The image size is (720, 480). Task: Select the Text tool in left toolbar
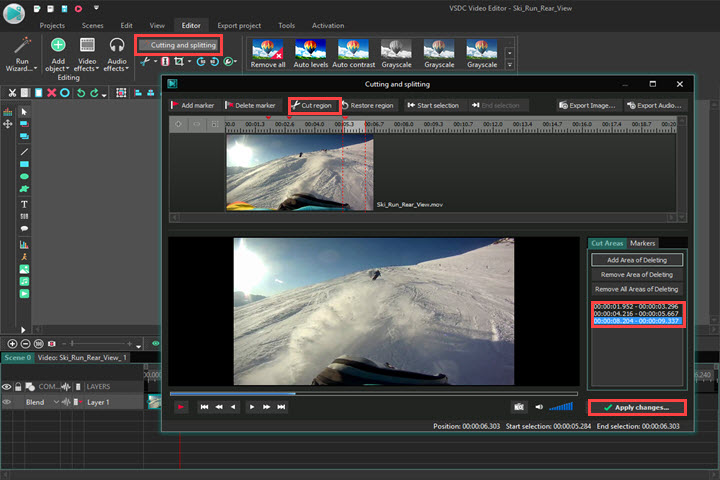point(24,203)
